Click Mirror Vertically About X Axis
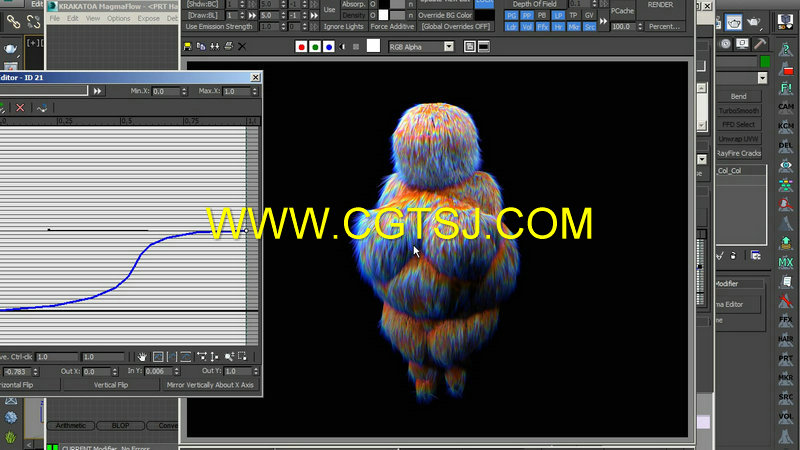 coord(210,385)
